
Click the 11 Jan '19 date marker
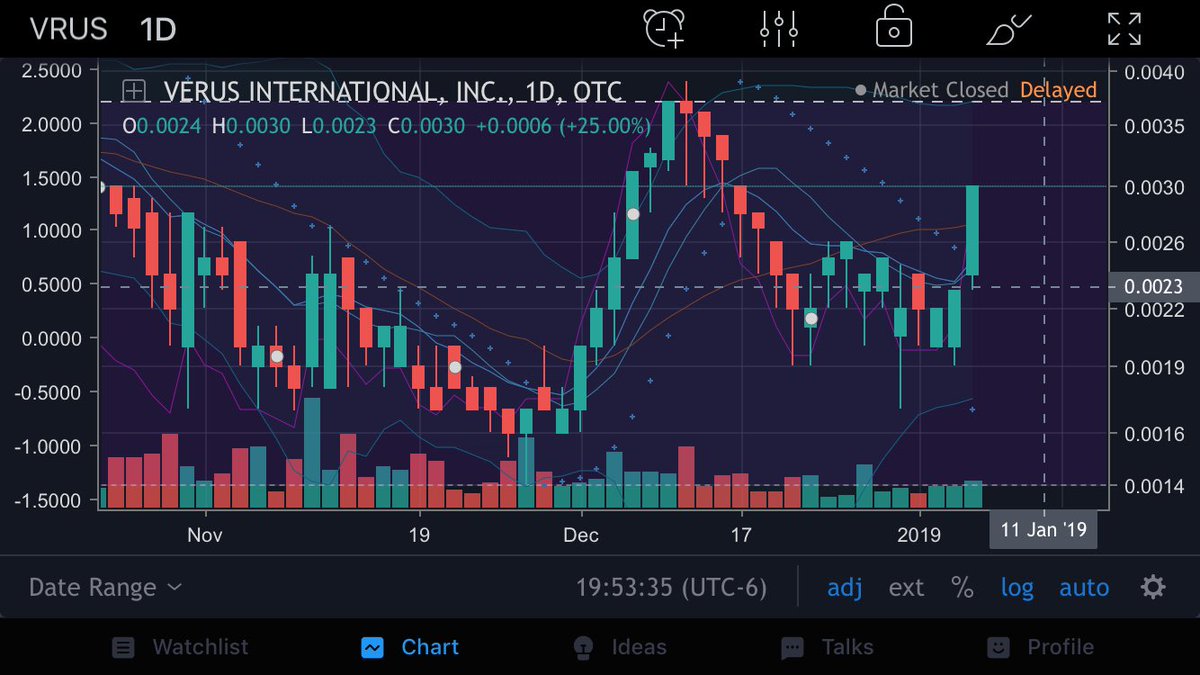(1043, 530)
